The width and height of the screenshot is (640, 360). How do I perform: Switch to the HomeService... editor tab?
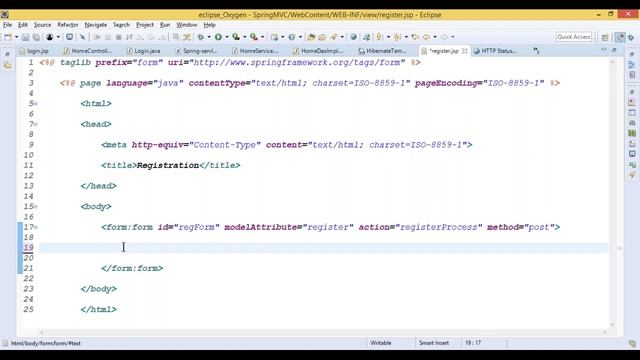point(255,51)
